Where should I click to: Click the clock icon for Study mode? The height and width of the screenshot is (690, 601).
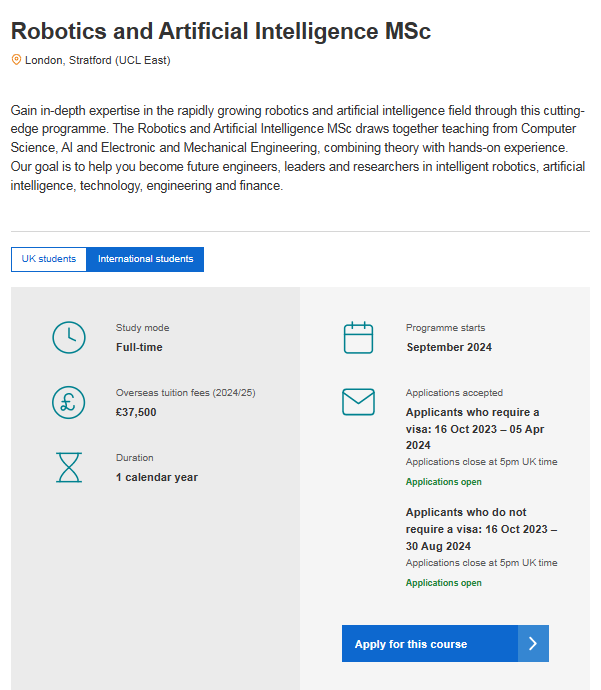click(68, 337)
